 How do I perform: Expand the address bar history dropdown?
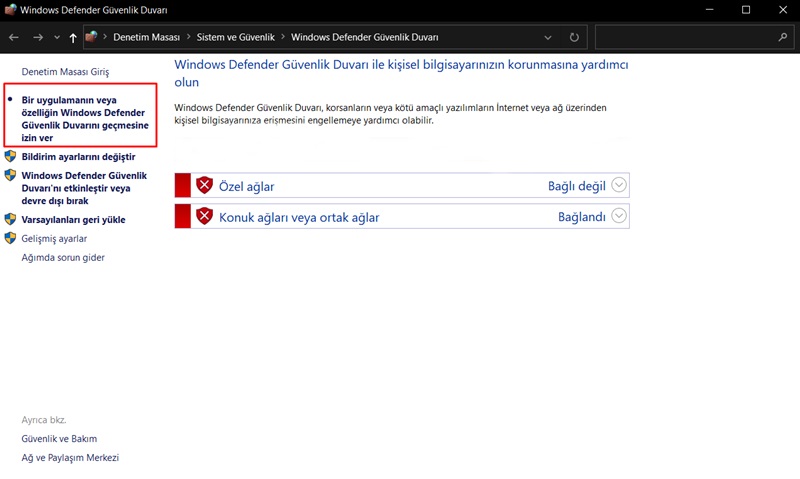547,38
